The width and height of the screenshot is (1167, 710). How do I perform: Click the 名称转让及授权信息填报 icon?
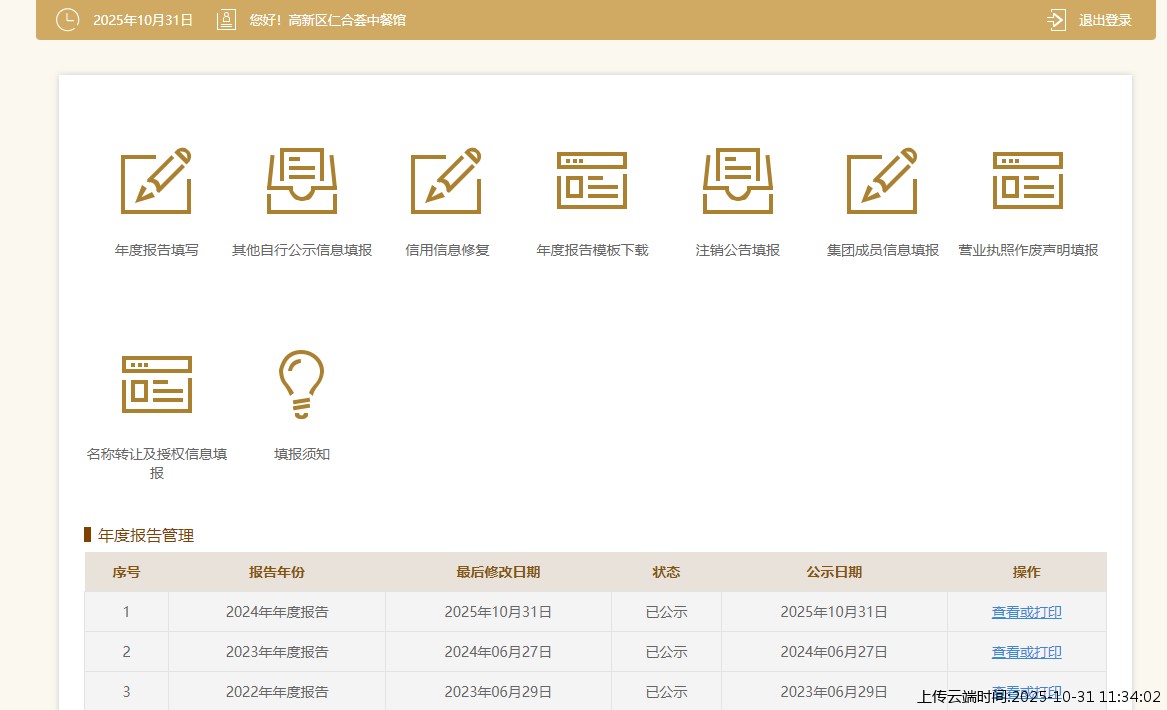[x=157, y=385]
